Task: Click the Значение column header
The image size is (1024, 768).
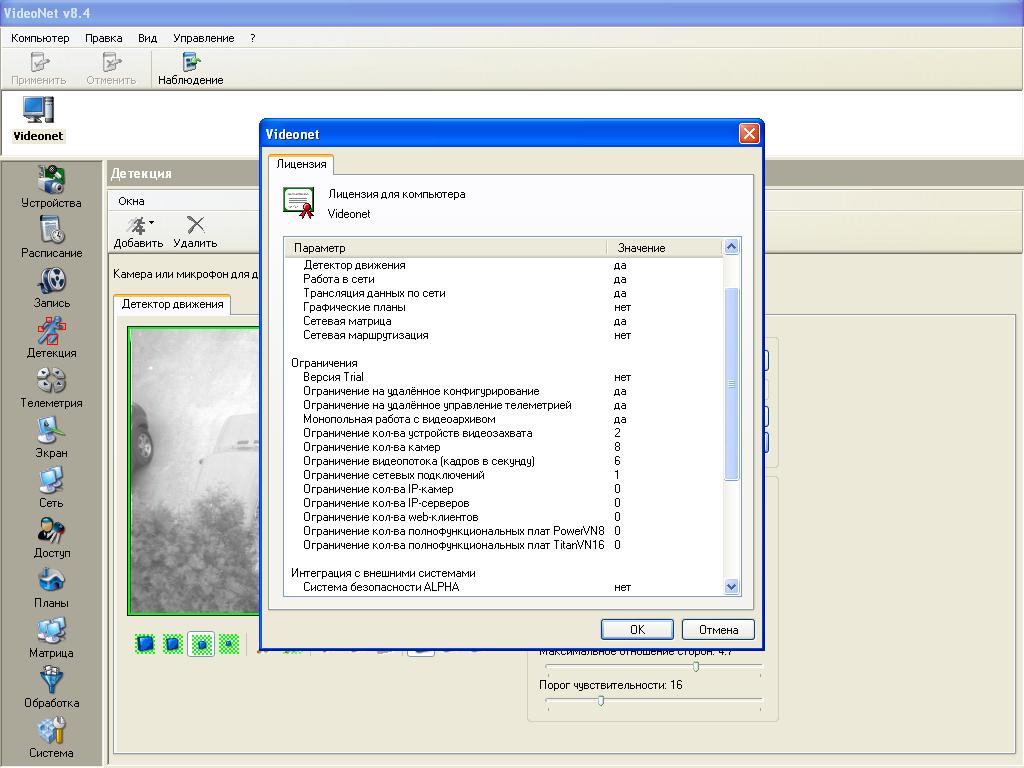Action: 665,248
